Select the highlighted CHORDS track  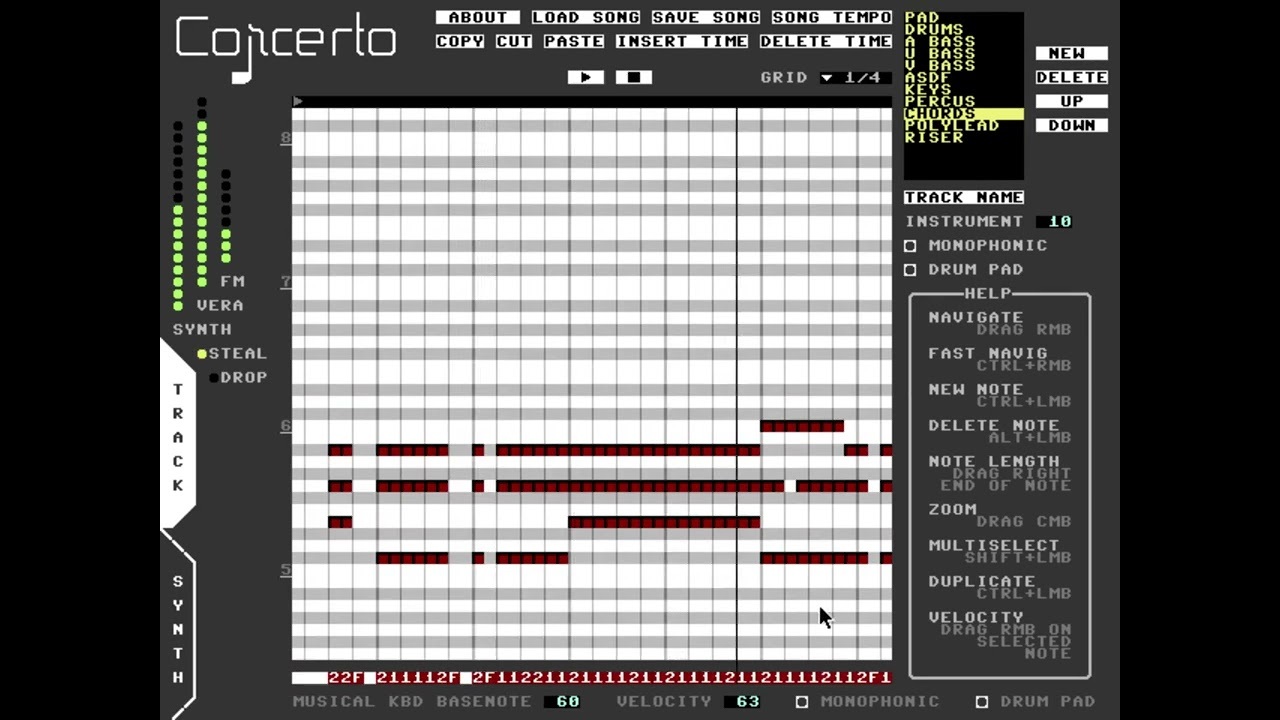pos(964,114)
